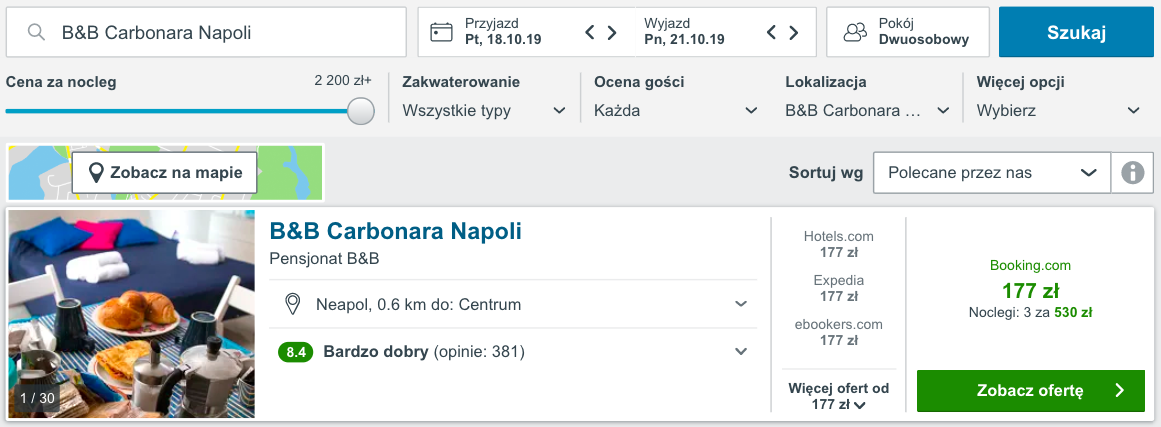The image size is (1161, 427).
Task: Click the sorting info icon
Action: [1132, 173]
